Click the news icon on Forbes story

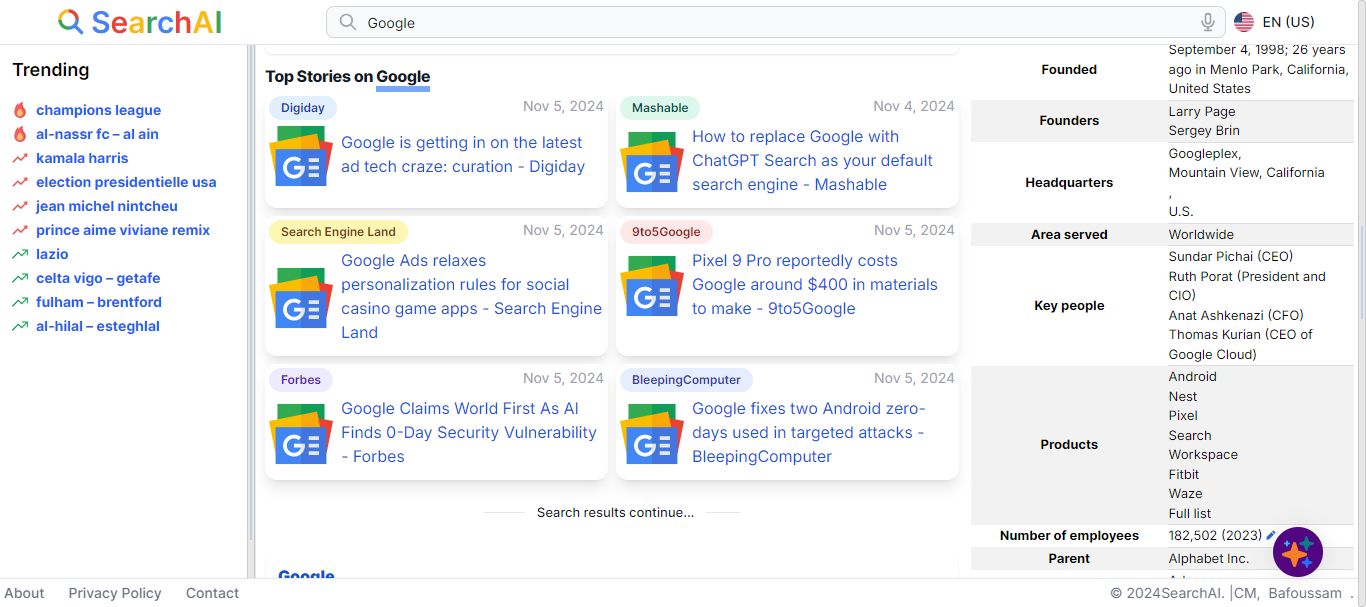(300, 434)
